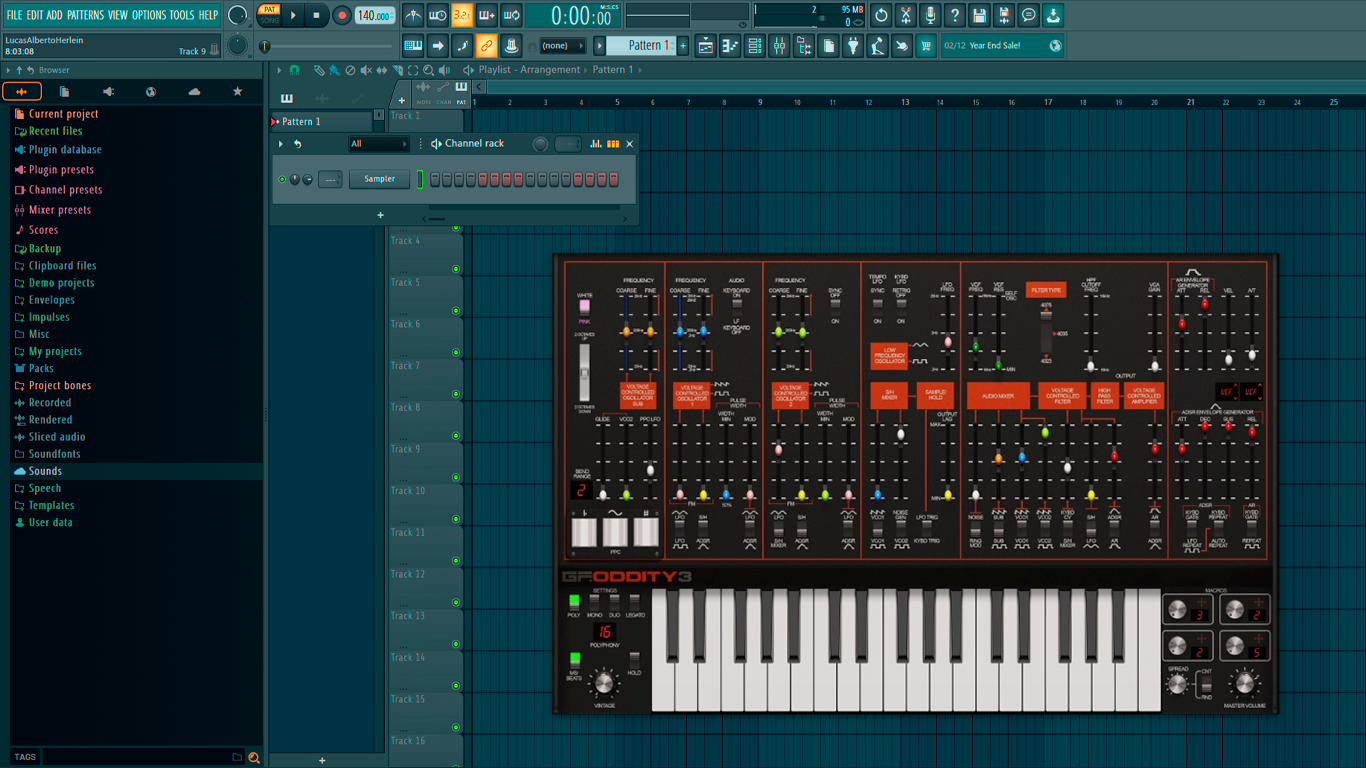This screenshot has width=1366, height=768.
Task: Expand the My projects folder
Action: click(x=55, y=351)
